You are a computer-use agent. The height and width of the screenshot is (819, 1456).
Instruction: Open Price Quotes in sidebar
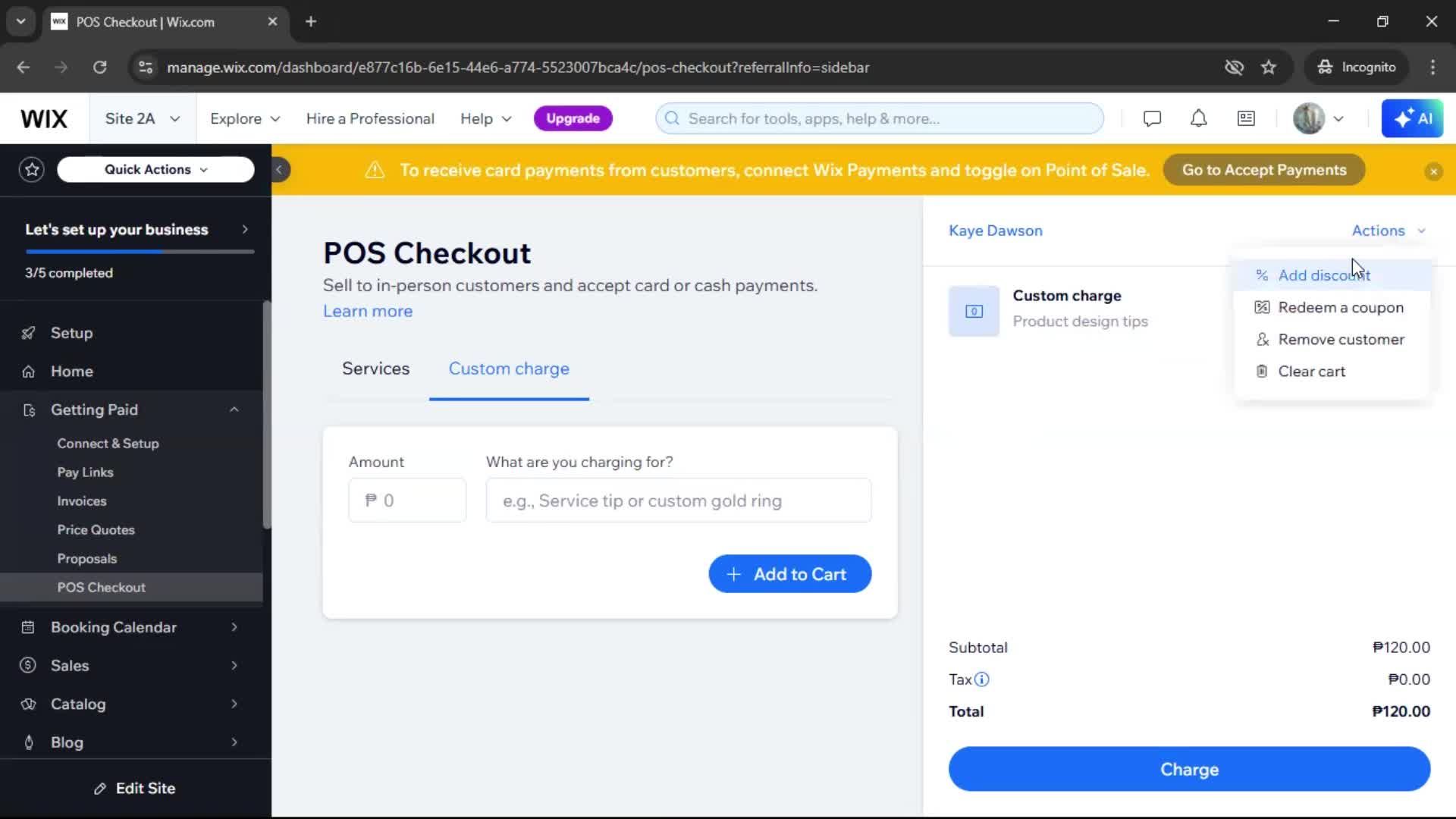96,530
